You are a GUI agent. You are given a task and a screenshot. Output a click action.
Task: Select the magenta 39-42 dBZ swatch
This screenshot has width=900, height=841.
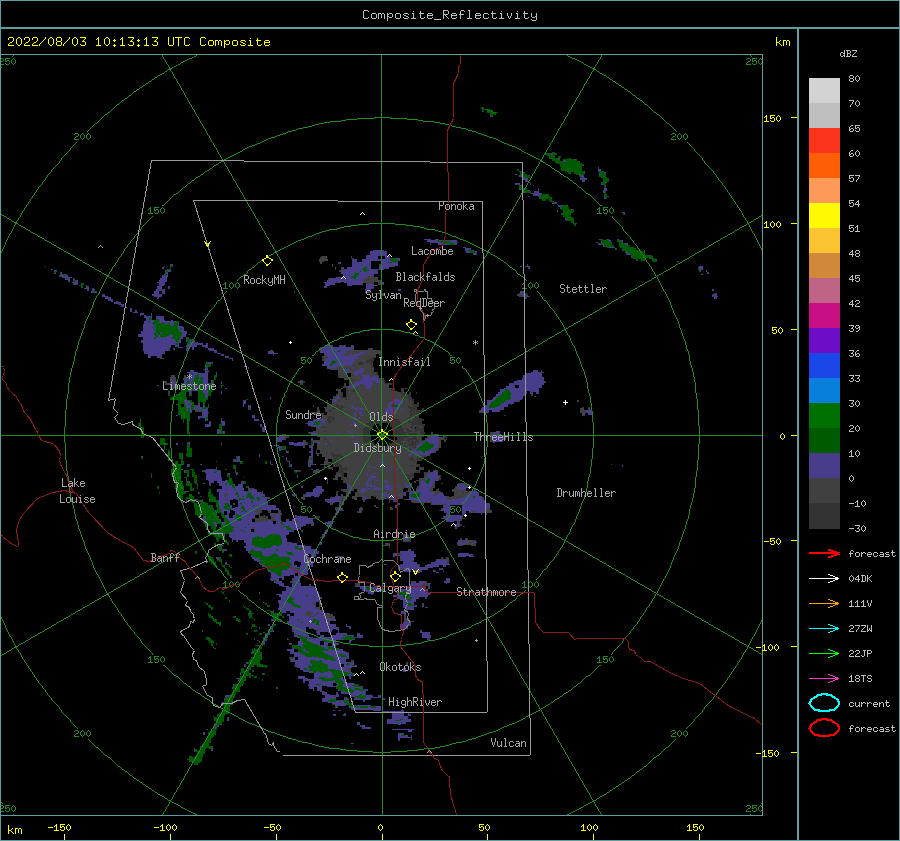[x=824, y=315]
